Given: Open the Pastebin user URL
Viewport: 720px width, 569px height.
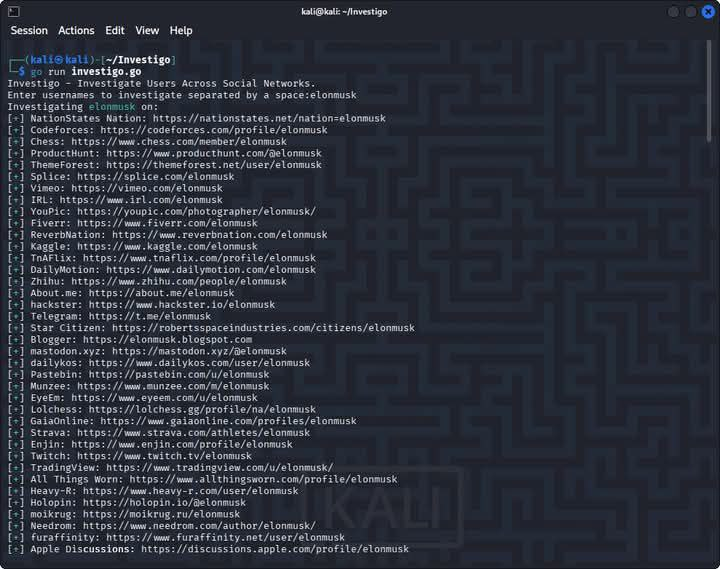Looking at the screenshot, I should [179, 375].
